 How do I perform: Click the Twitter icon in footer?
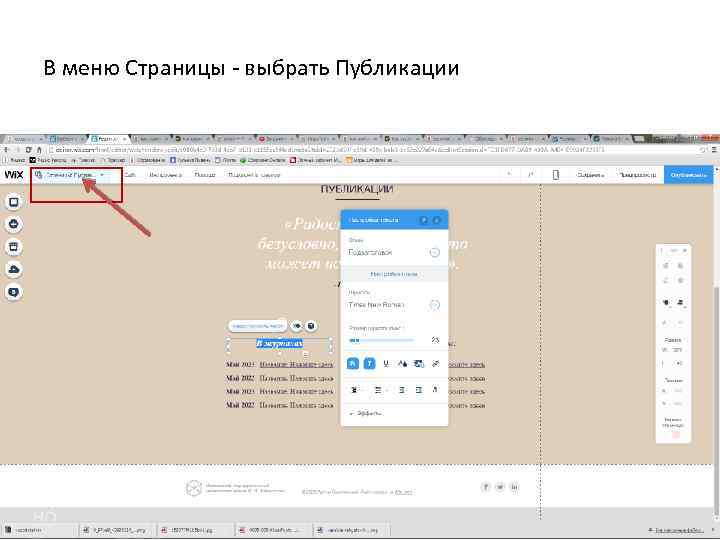[500, 487]
